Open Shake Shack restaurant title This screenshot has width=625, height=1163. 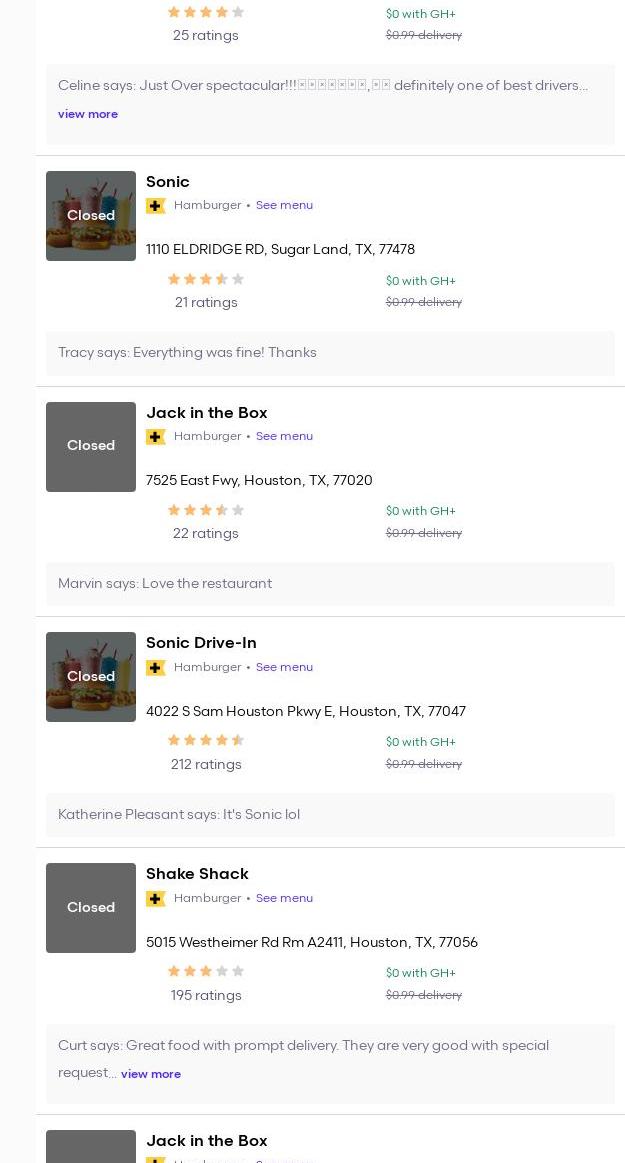tap(197, 874)
